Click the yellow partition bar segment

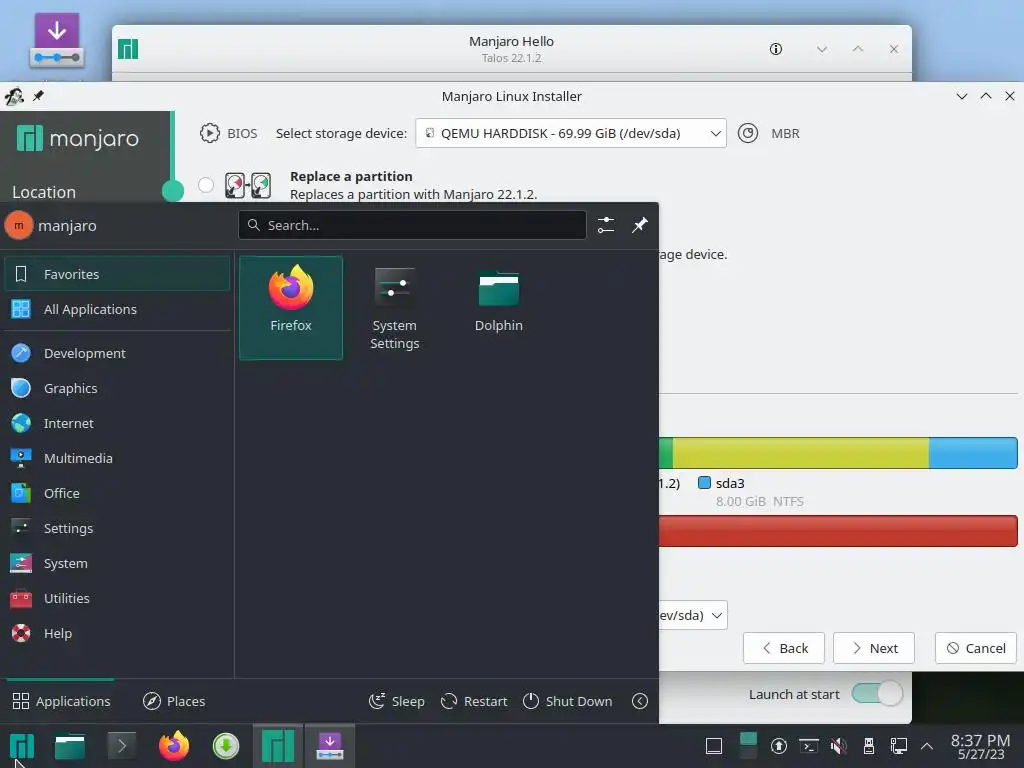(x=801, y=453)
